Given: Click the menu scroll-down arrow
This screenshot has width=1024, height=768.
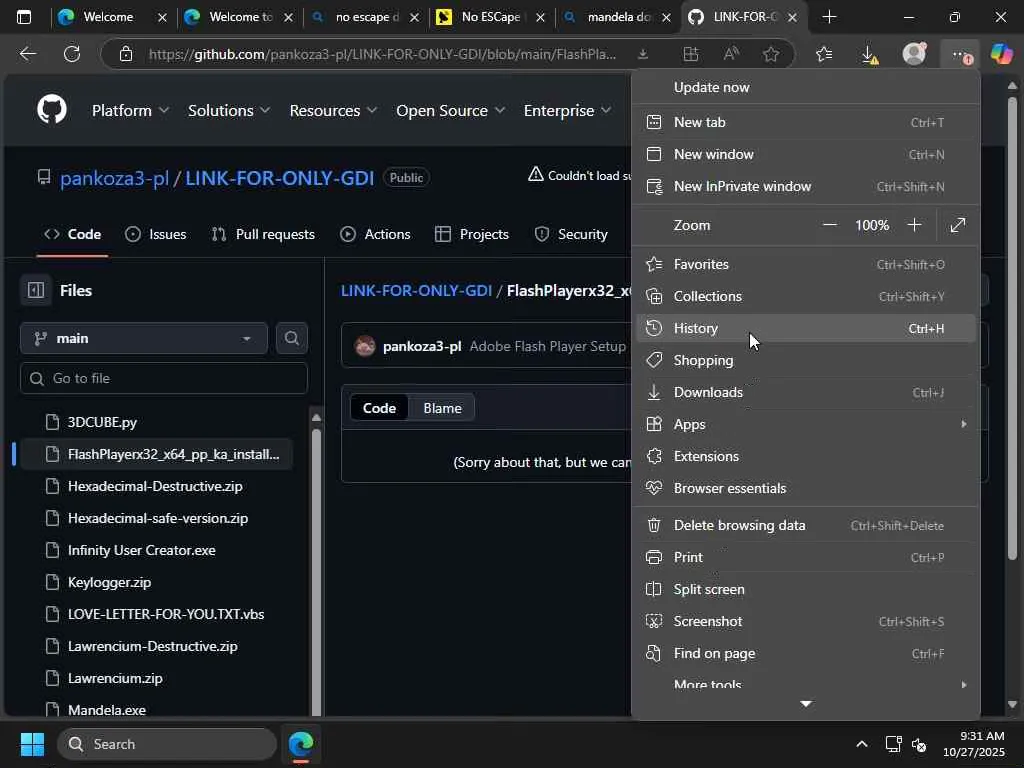Looking at the screenshot, I should tap(806, 703).
